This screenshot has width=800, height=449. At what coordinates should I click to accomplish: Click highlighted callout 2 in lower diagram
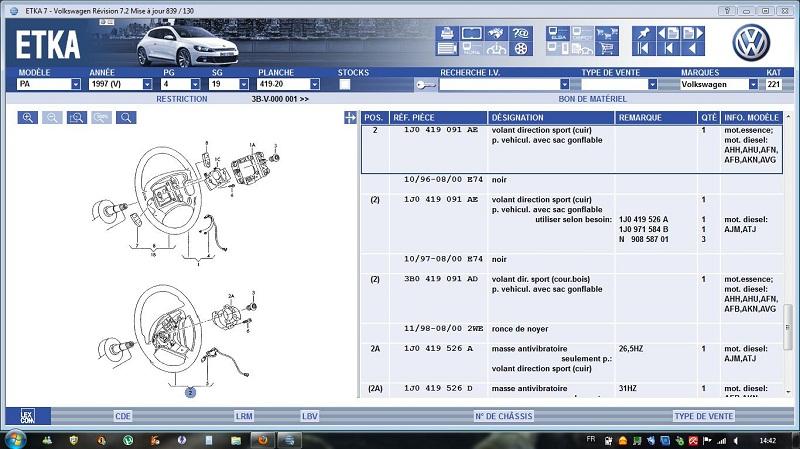pos(190,392)
